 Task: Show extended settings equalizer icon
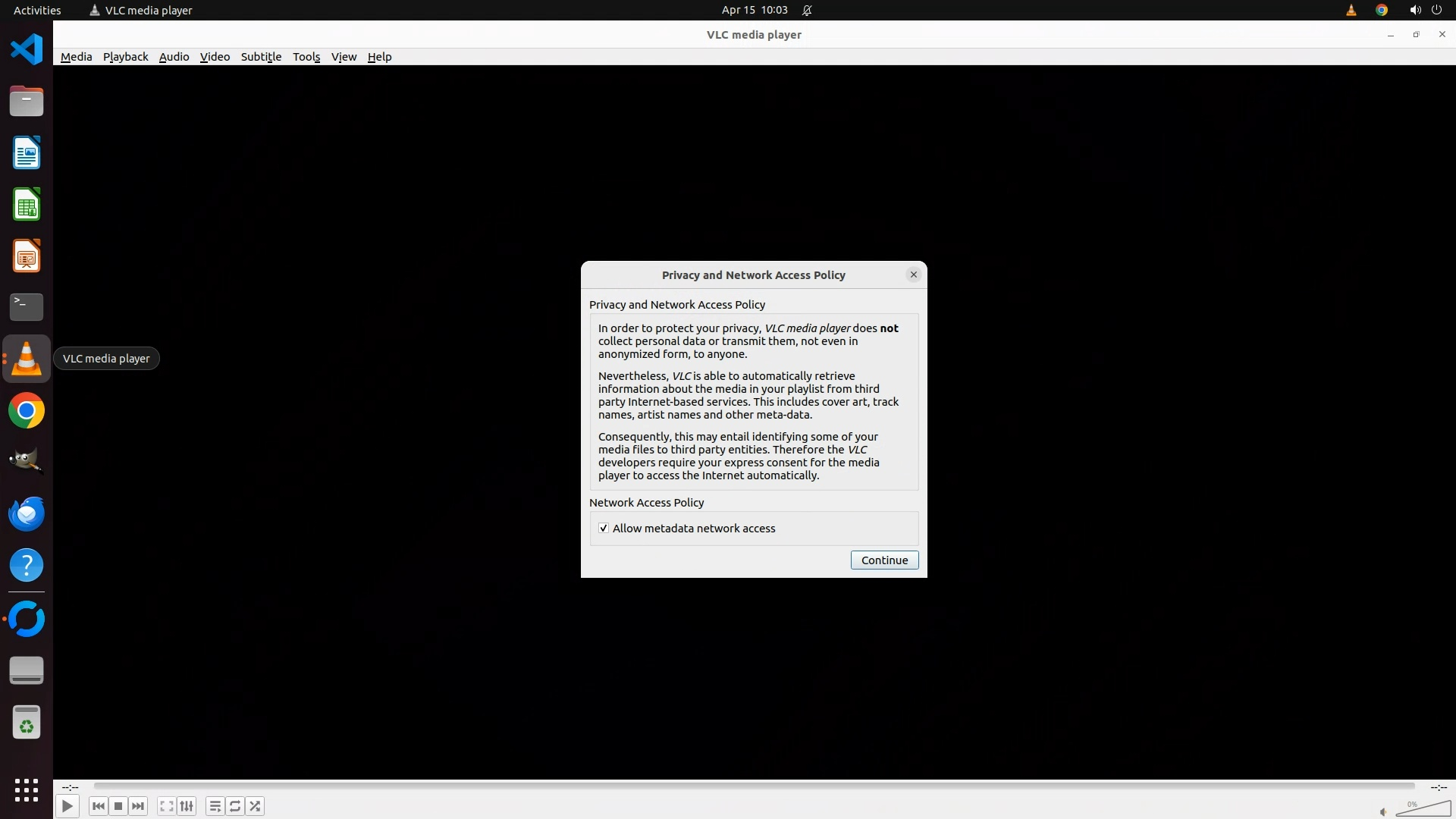(x=187, y=806)
